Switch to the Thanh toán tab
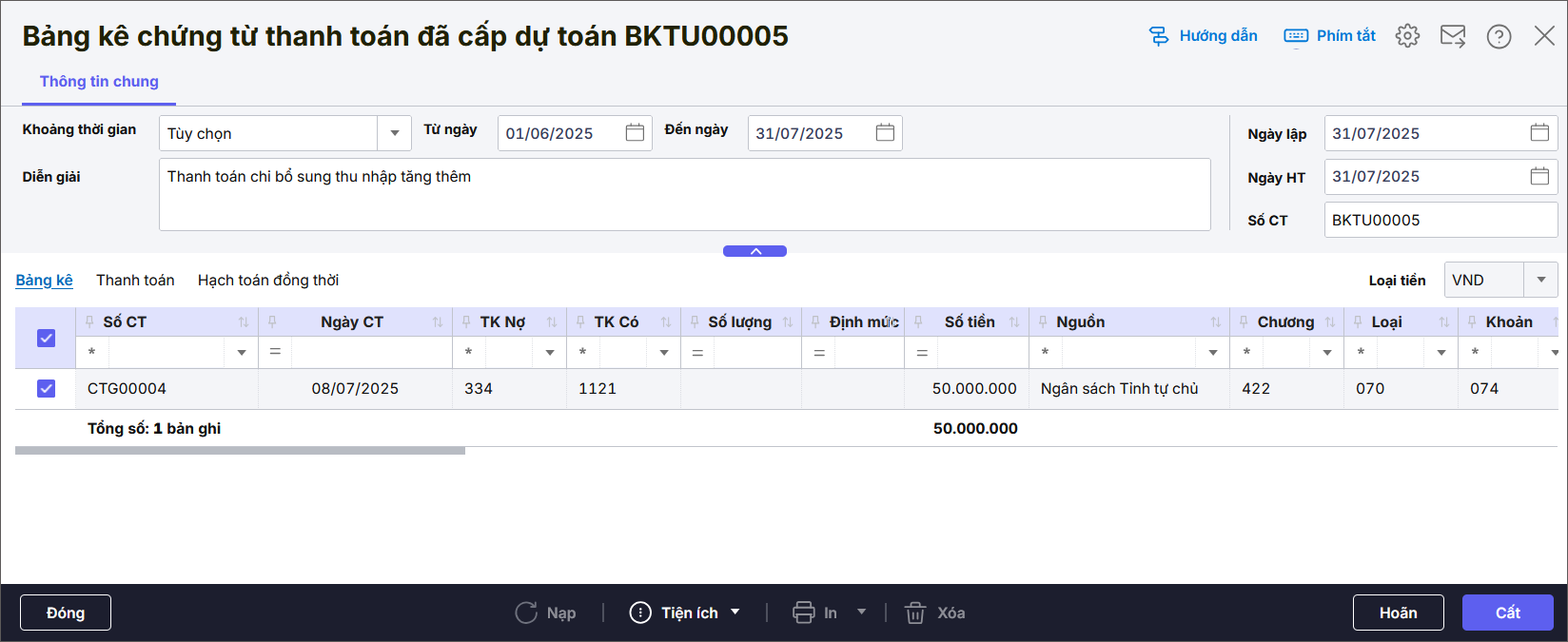 point(135,280)
